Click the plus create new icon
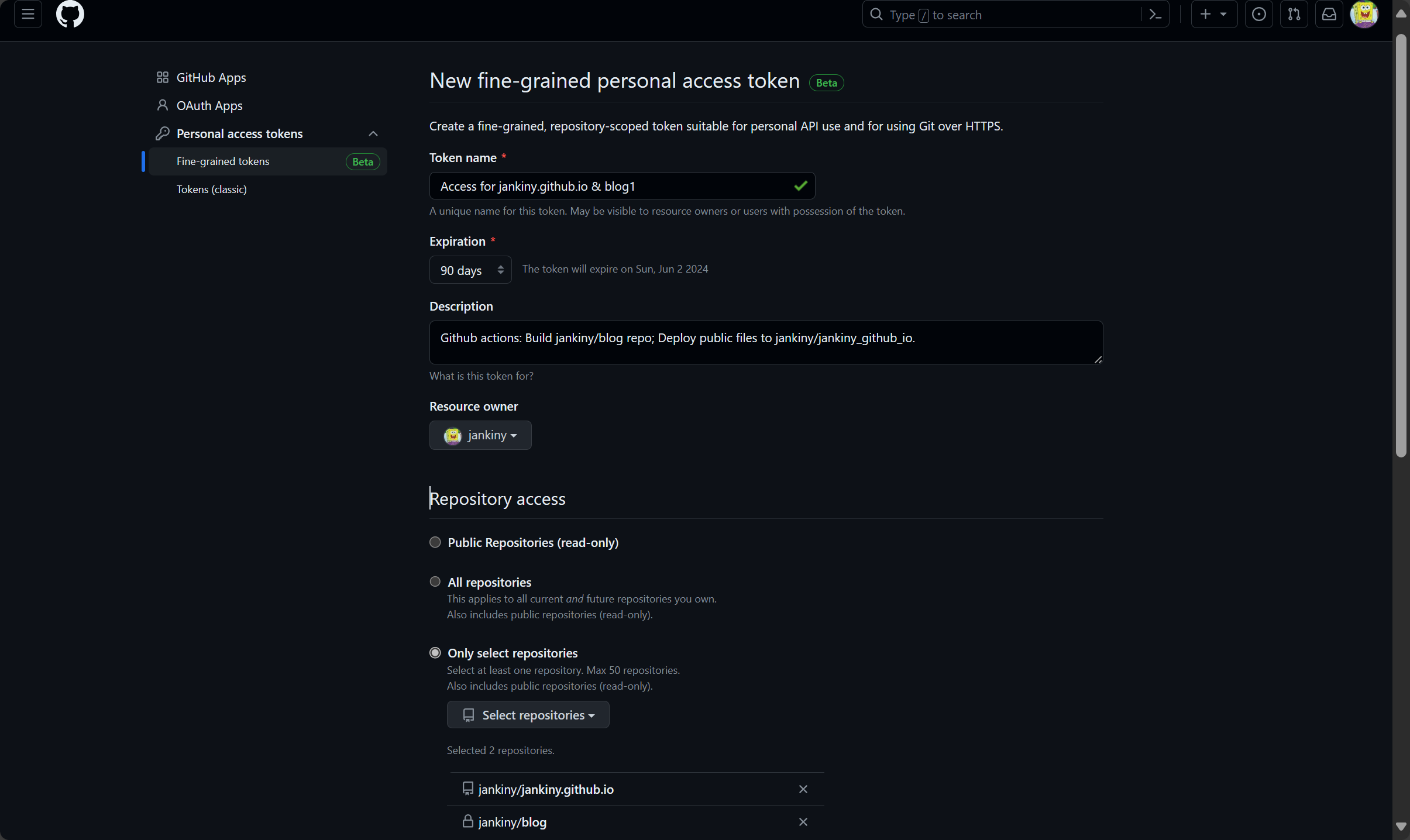The image size is (1410, 840). point(1206,14)
